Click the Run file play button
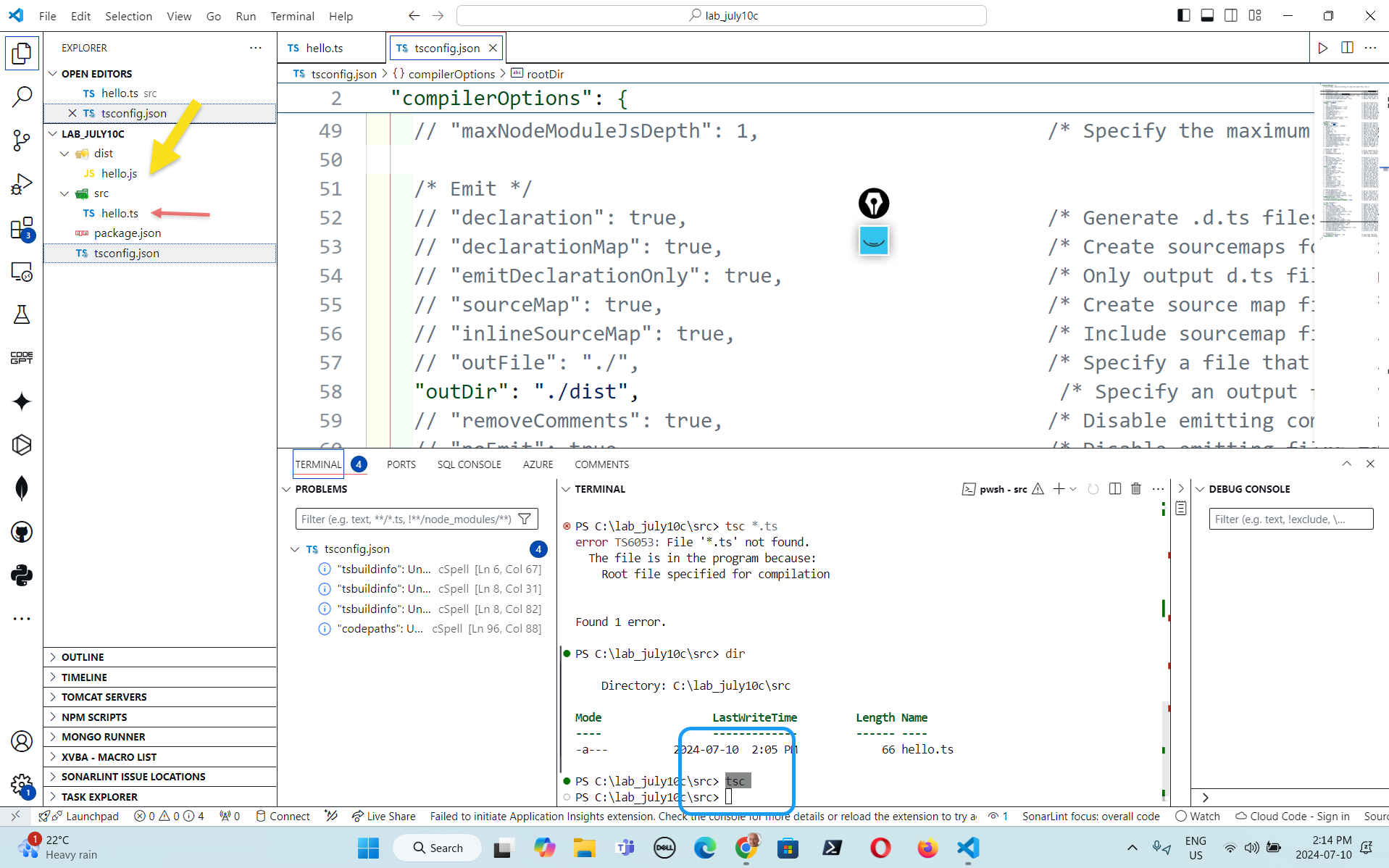Image resolution: width=1389 pixels, height=868 pixels. (x=1322, y=48)
